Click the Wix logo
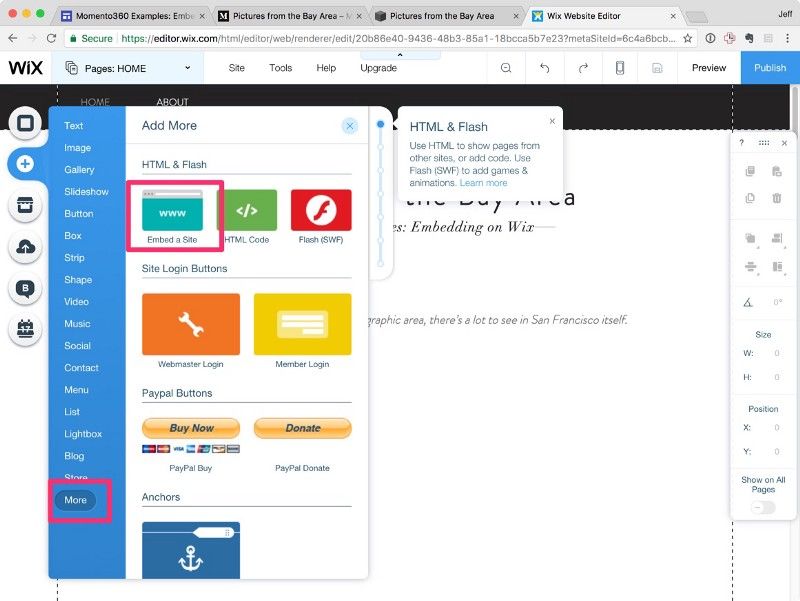 (26, 67)
